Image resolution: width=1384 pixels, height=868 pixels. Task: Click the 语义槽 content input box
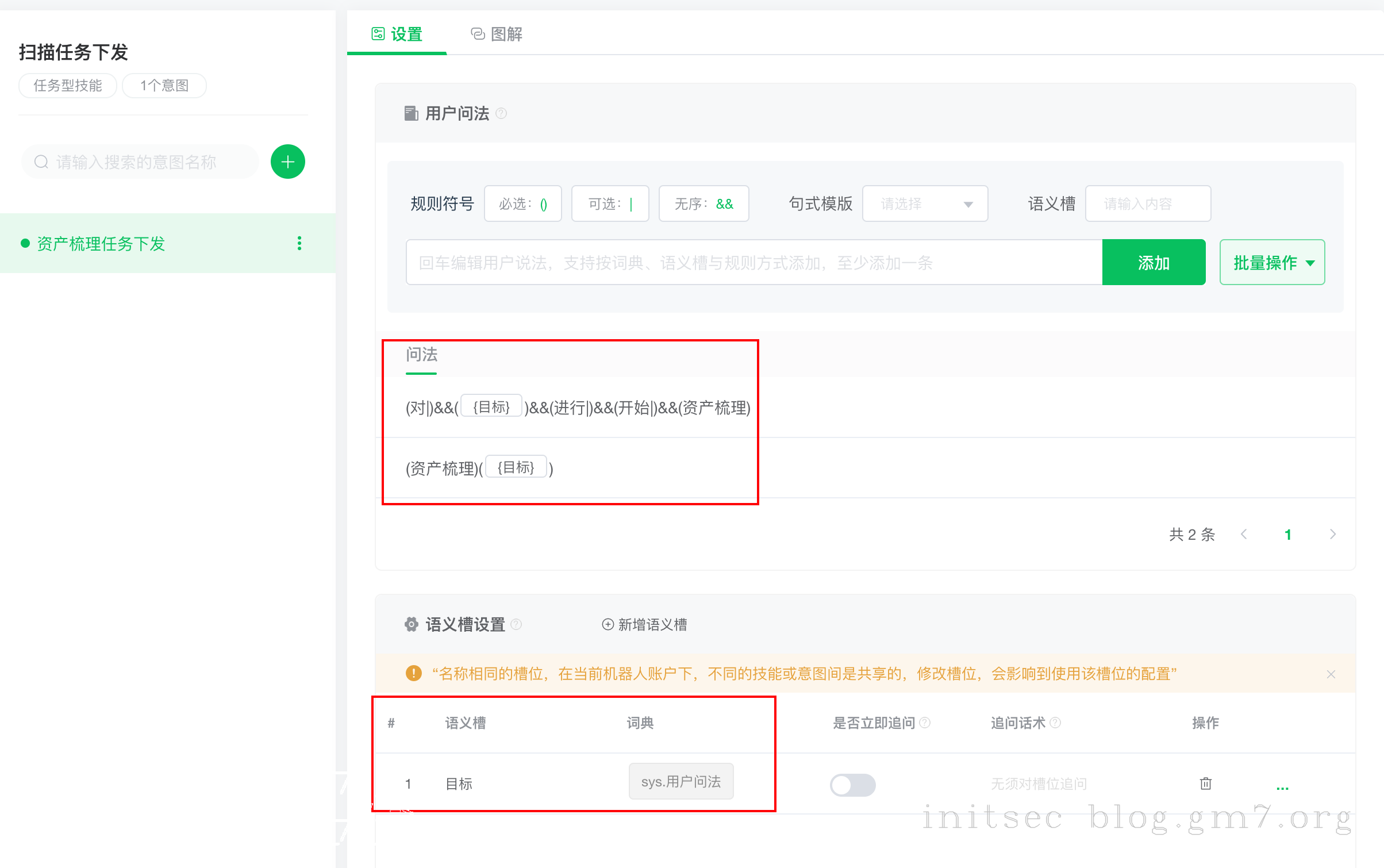pyautogui.click(x=1148, y=204)
